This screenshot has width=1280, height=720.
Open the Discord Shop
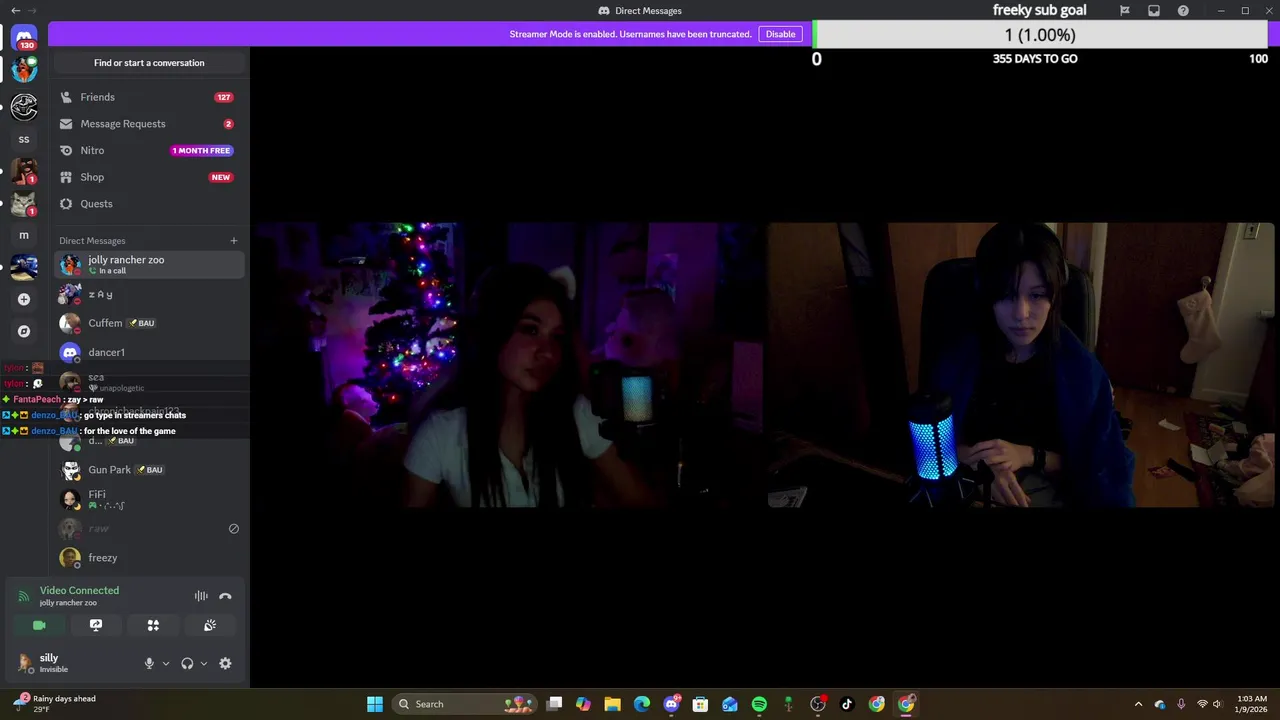(x=149, y=177)
